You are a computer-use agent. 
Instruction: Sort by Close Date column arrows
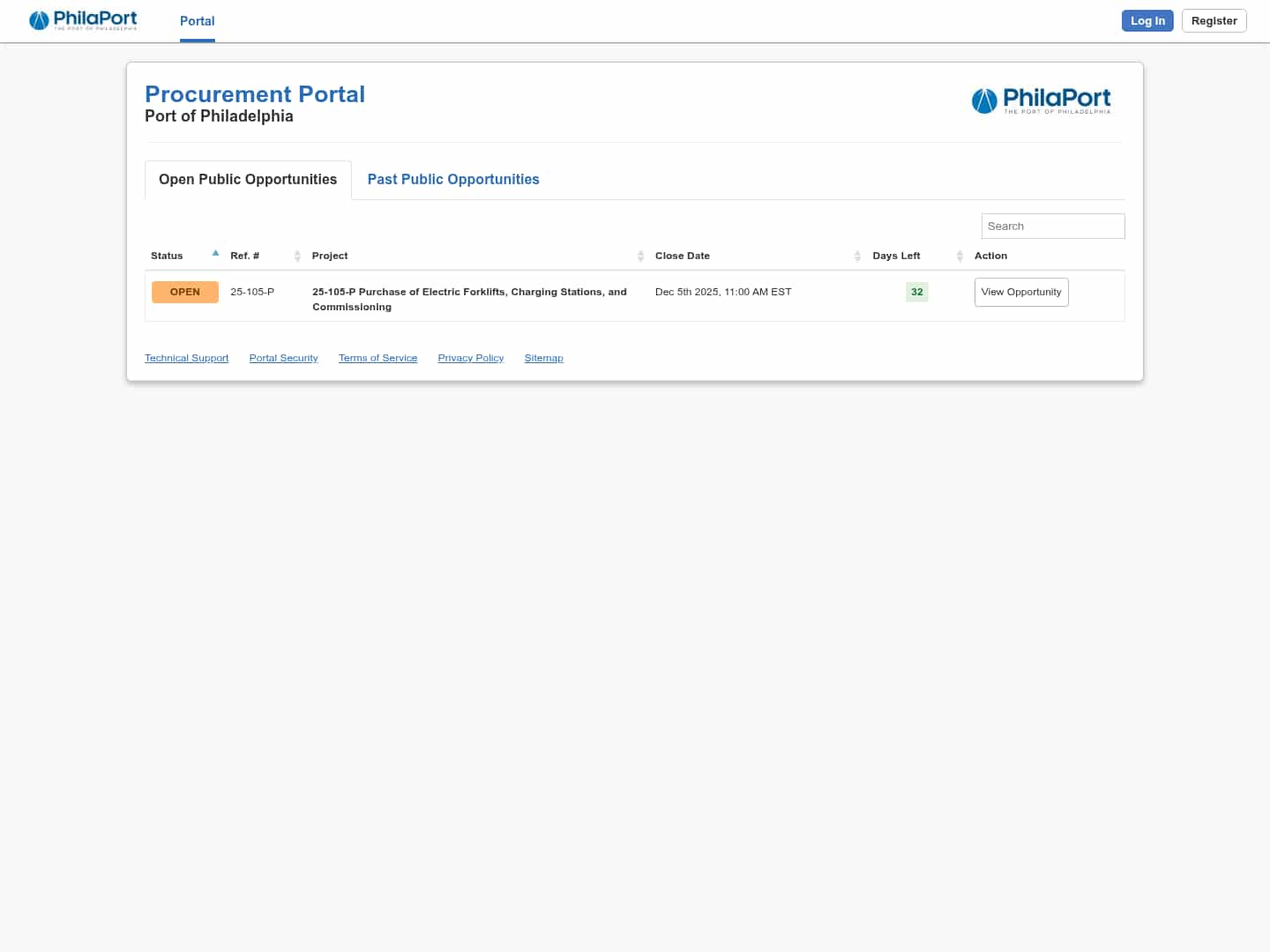click(857, 256)
